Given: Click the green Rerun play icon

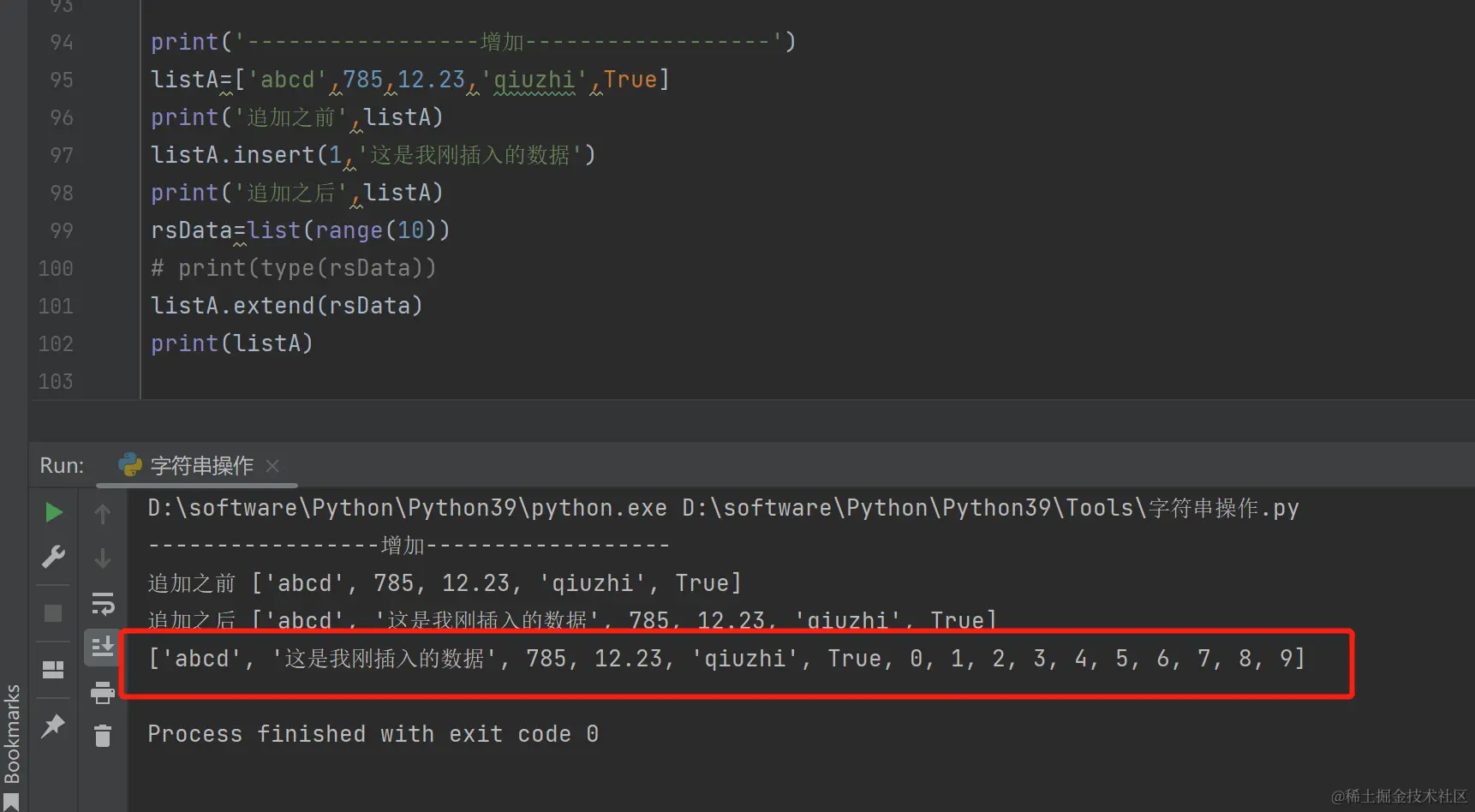Looking at the screenshot, I should [53, 512].
